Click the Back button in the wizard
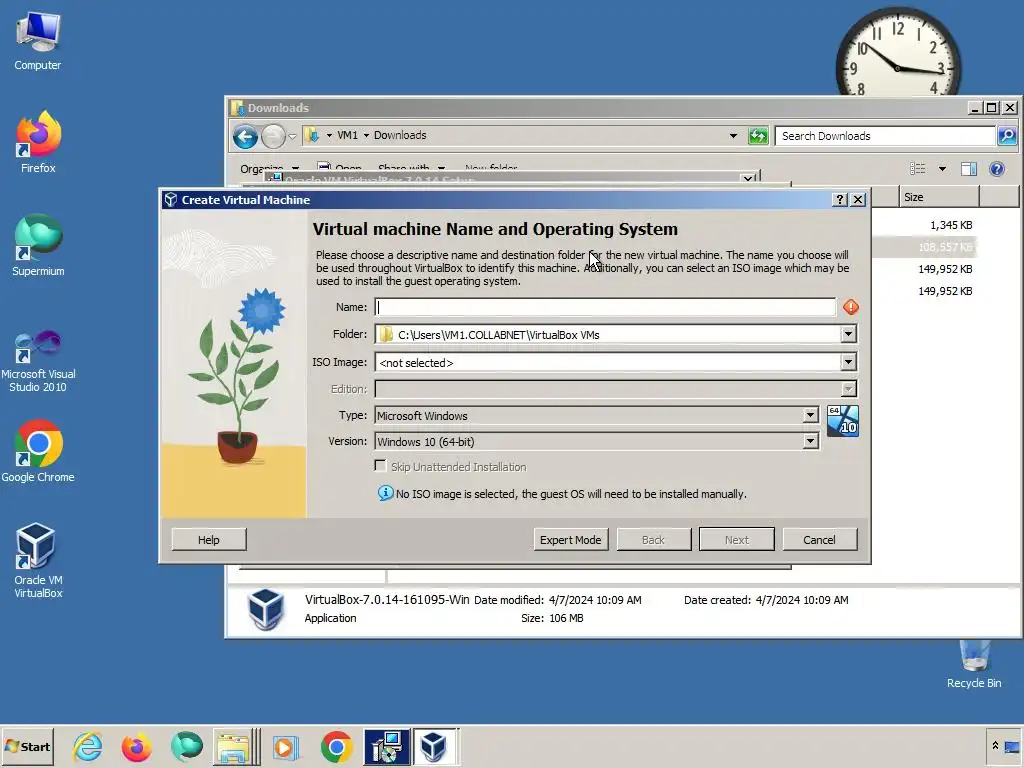Image resolution: width=1024 pixels, height=768 pixels. click(654, 539)
